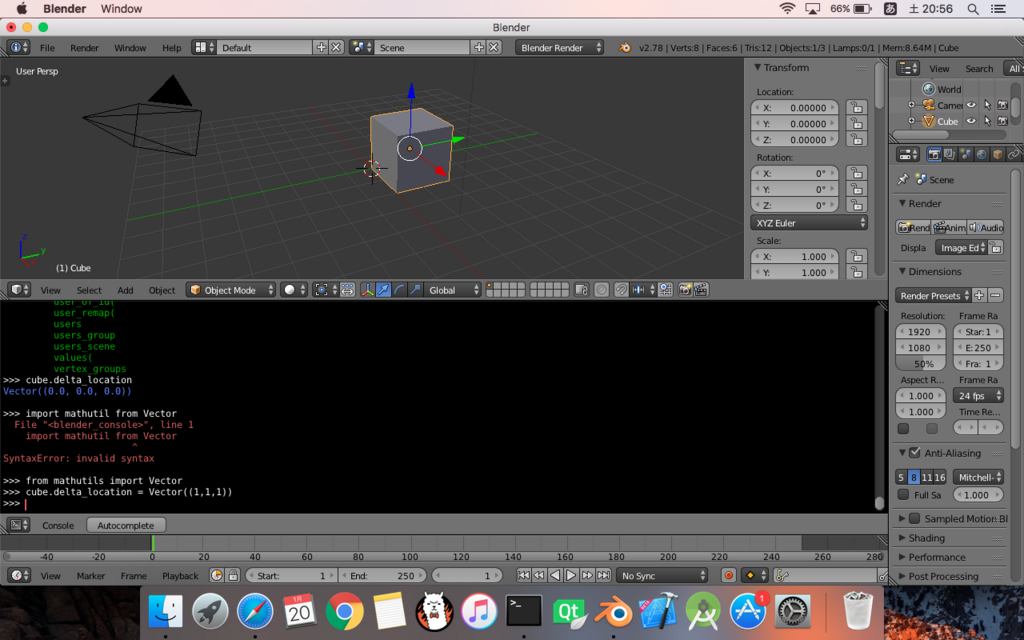Open the Help menu
This screenshot has height=640, width=1024.
click(172, 48)
